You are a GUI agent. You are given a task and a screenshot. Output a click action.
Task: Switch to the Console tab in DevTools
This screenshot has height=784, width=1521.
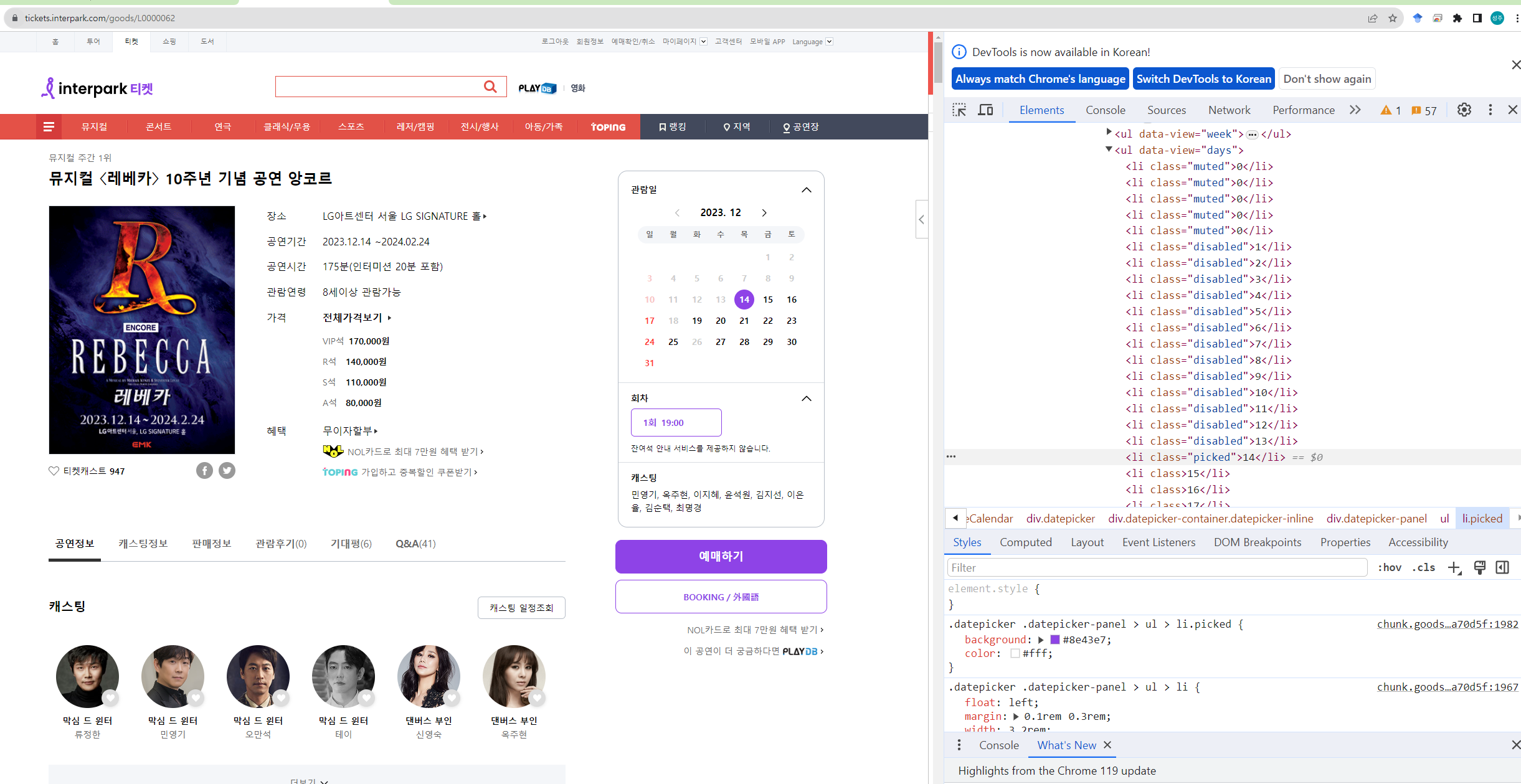(x=1106, y=110)
